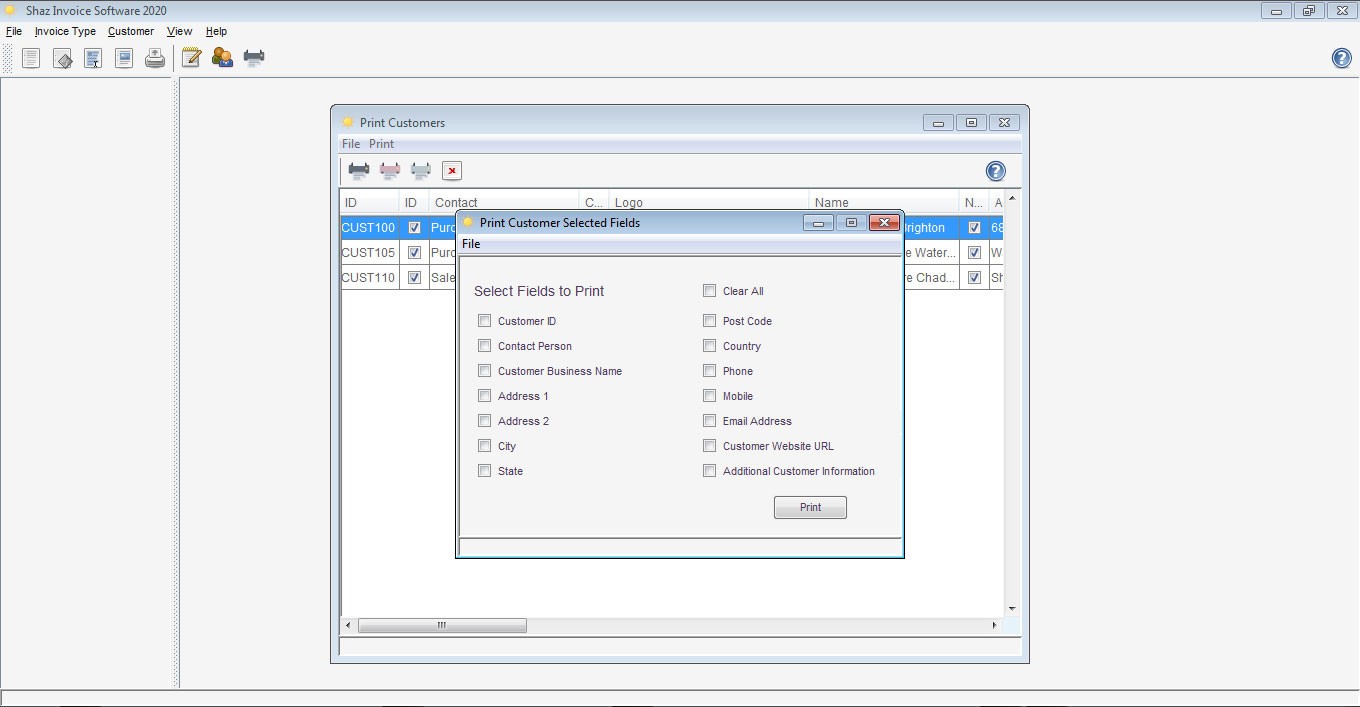Open main window help question mark icon
The width and height of the screenshot is (1360, 707).
pyautogui.click(x=1342, y=58)
